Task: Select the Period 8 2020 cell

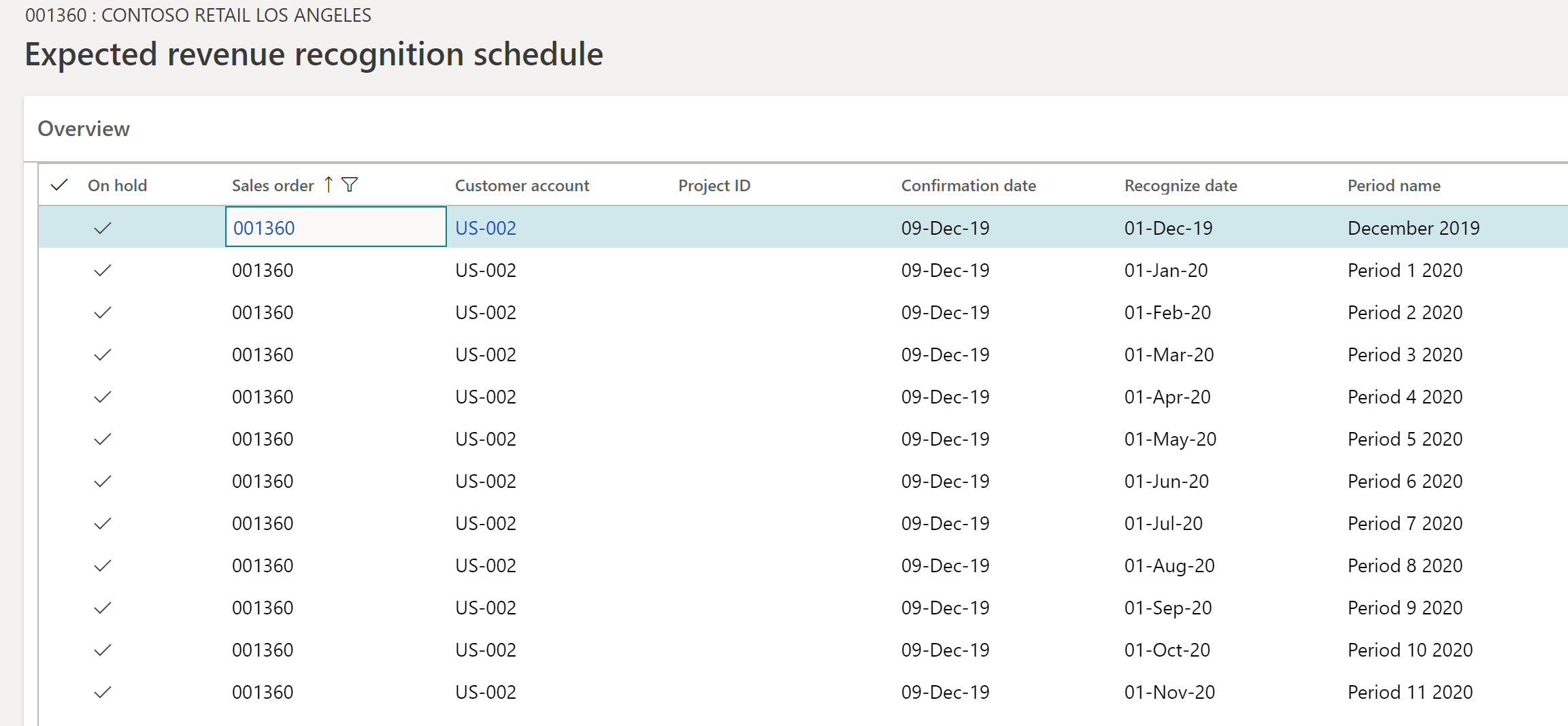Action: pyautogui.click(x=1405, y=565)
